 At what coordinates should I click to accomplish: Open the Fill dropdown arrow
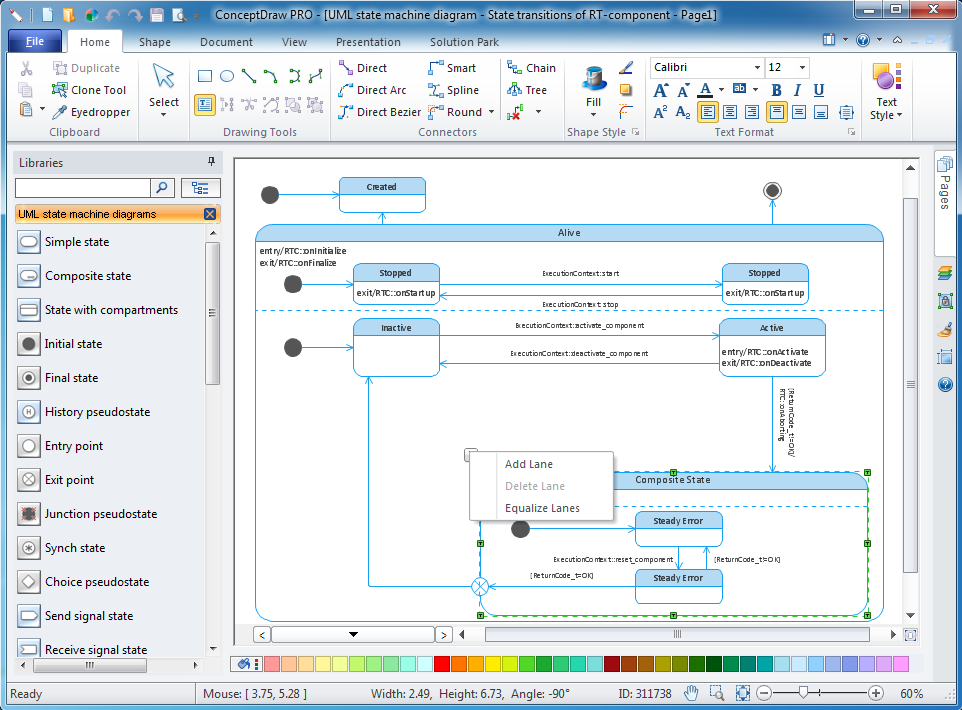(593, 115)
